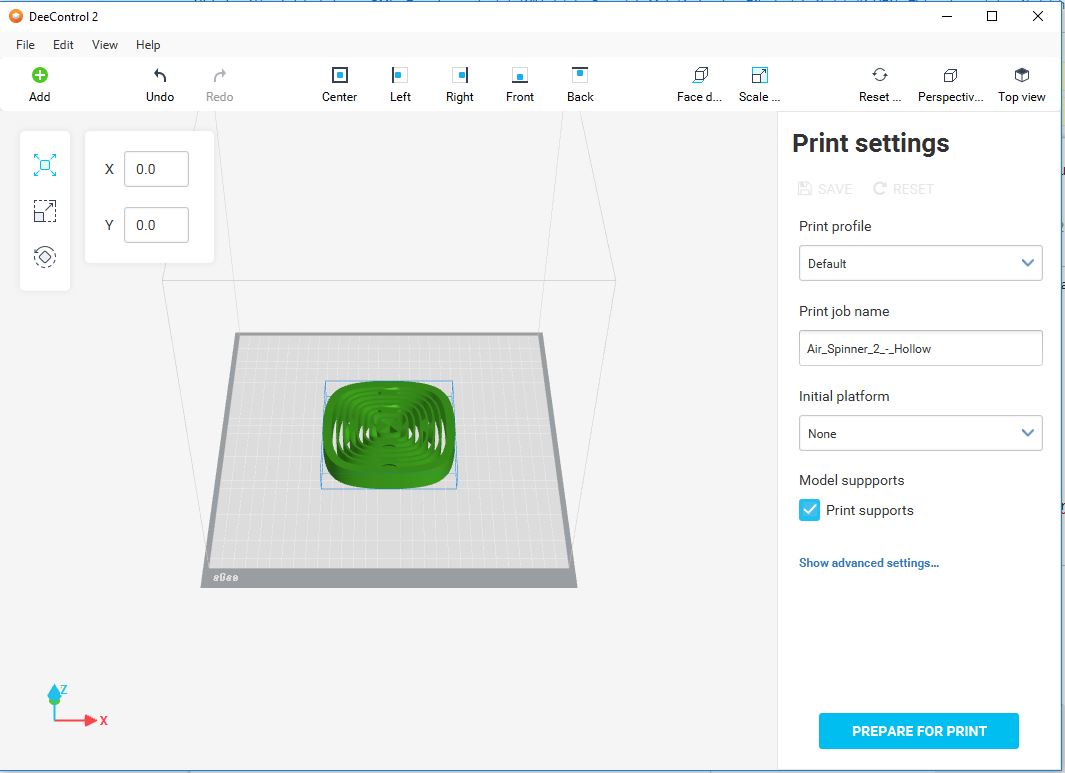The height and width of the screenshot is (773, 1065).
Task: Click the Print job name field
Action: point(920,348)
